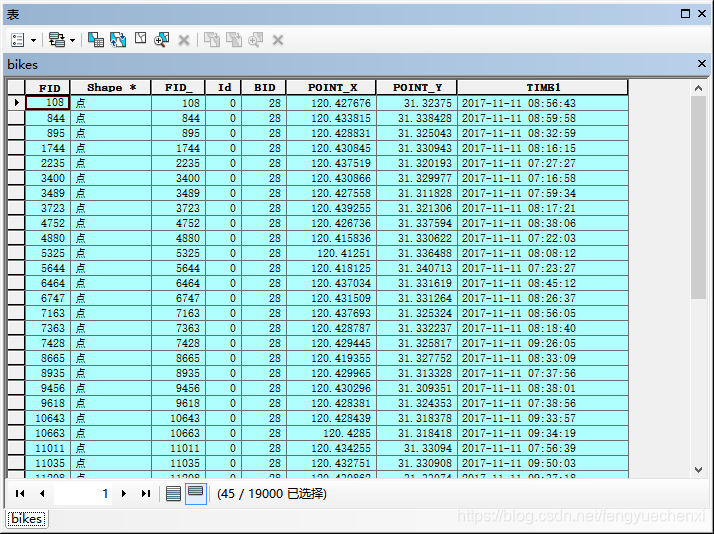
Task: Click POINT_Y value 31.325043
Action: [x=417, y=133]
